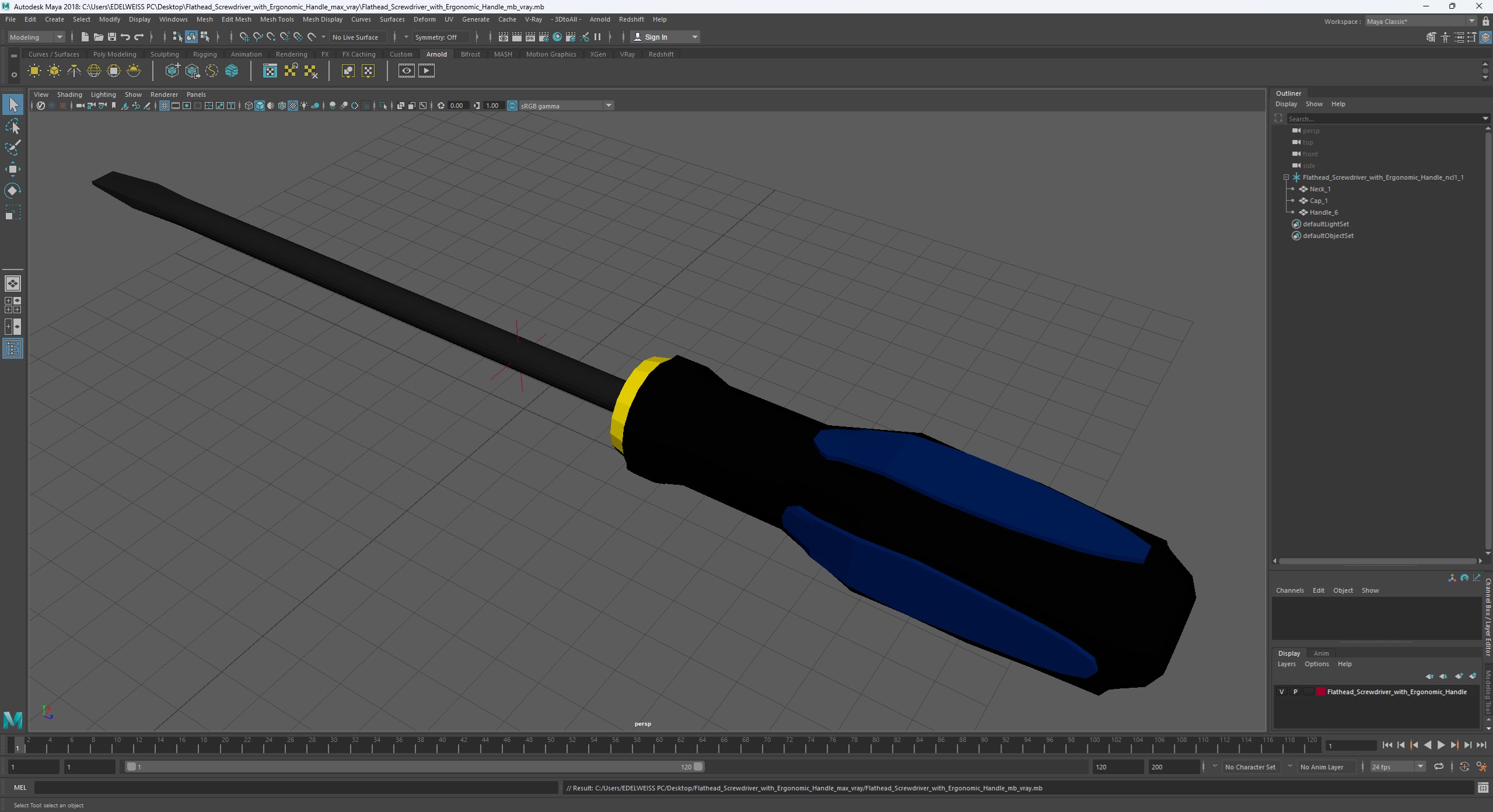The image size is (1493, 812).
Task: Select the arrow Select tool
Action: (13, 105)
